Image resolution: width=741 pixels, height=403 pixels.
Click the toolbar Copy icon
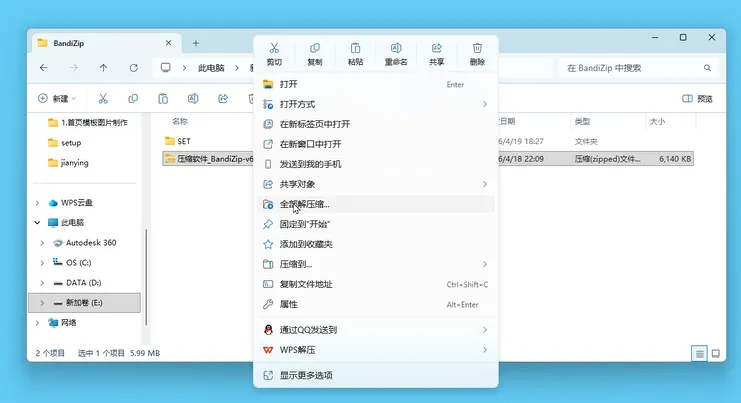pos(133,98)
